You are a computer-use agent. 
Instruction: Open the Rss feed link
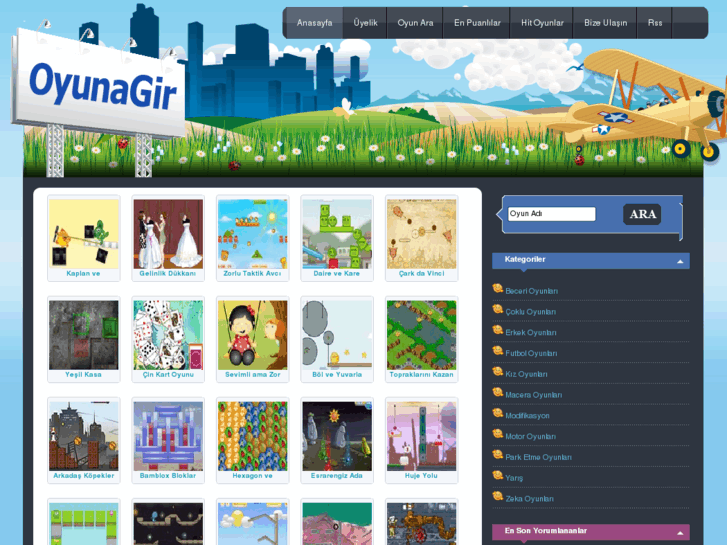(x=655, y=23)
